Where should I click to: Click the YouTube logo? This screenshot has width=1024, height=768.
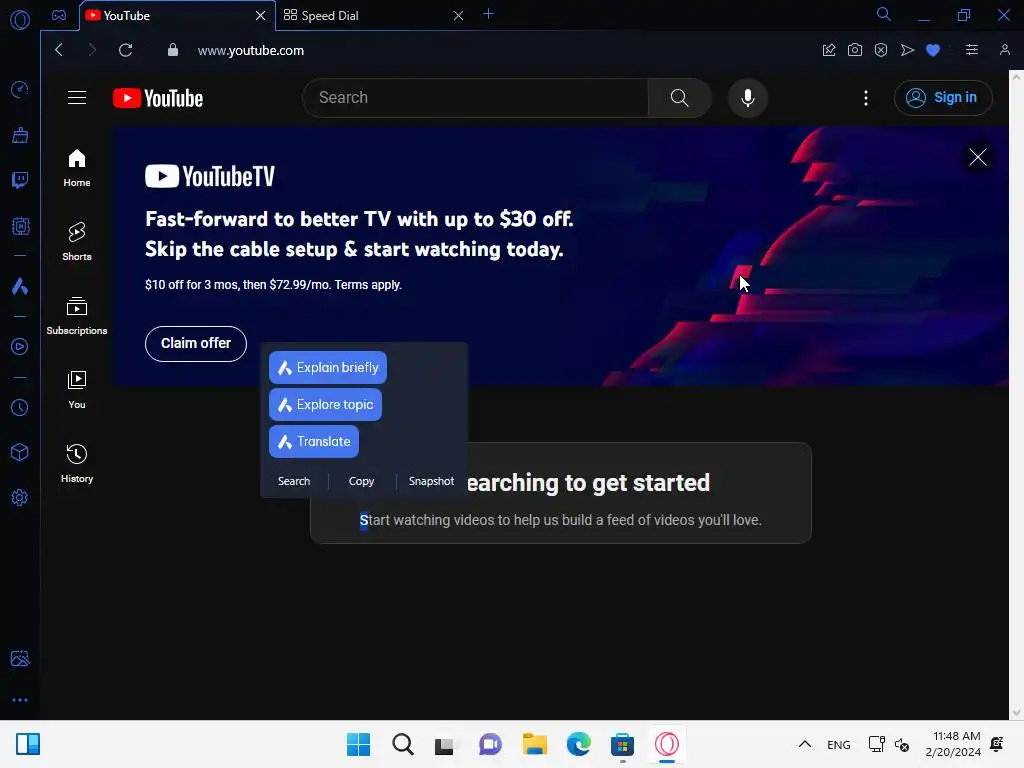click(158, 98)
